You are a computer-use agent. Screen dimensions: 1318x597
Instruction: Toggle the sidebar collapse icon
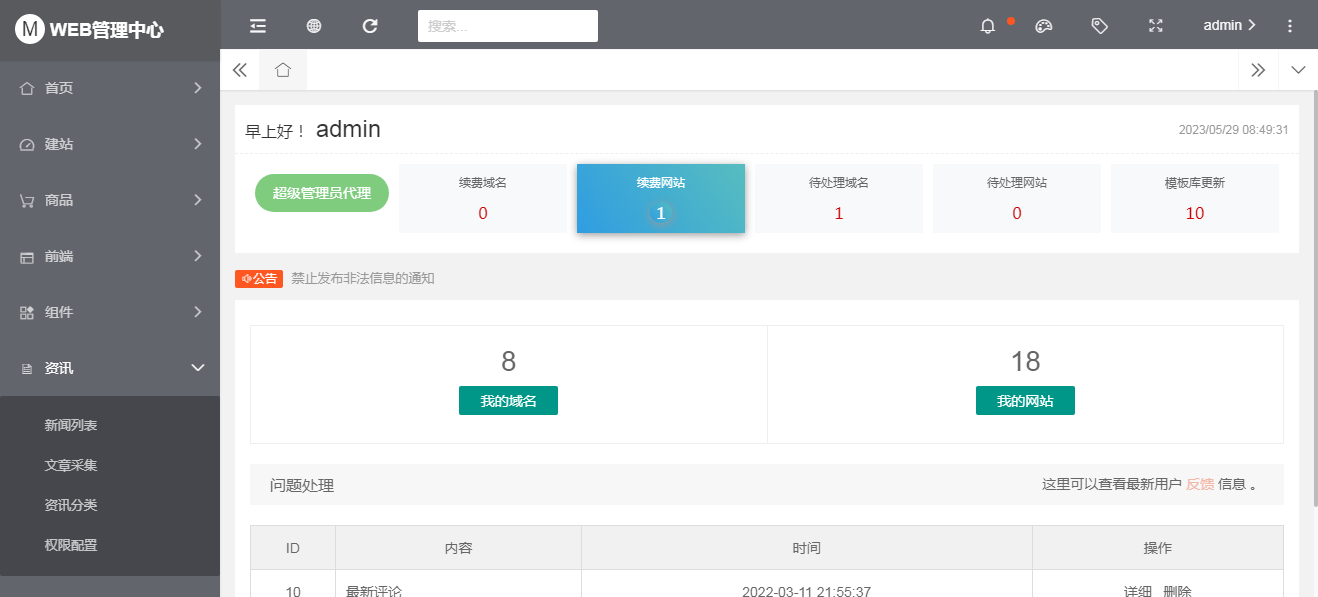[x=257, y=25]
